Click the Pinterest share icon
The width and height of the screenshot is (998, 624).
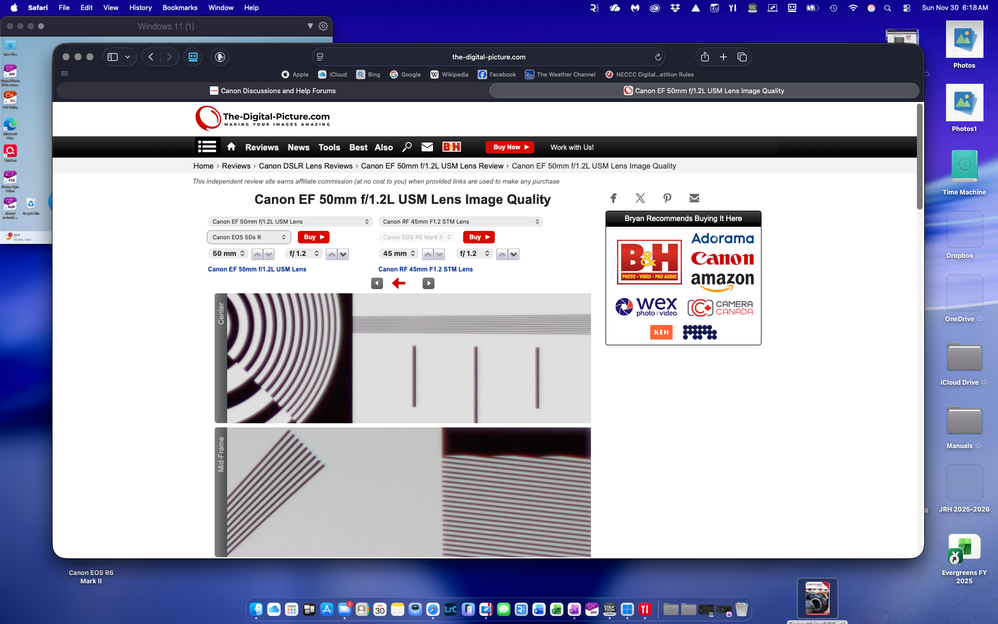pyautogui.click(x=667, y=198)
